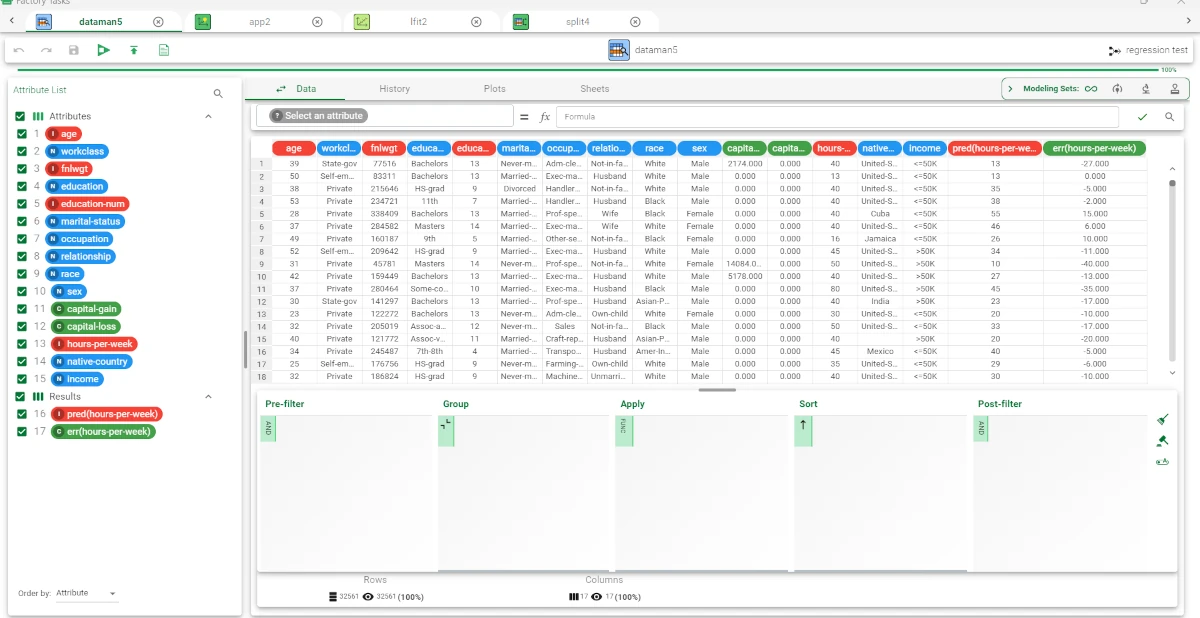Screen dimensions: 1200x618
Task: Click the Group panel corner icon
Action: (446, 425)
